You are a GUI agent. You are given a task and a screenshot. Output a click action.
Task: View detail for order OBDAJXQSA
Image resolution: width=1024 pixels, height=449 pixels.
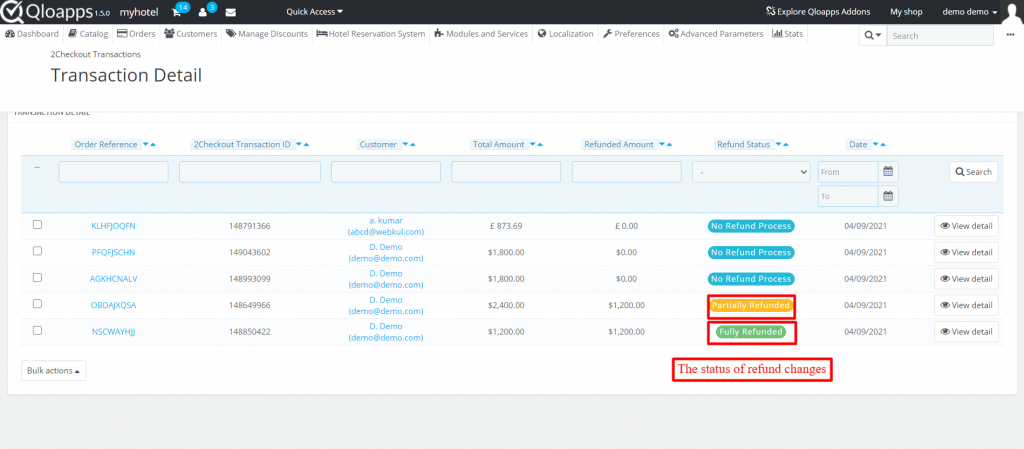[x=966, y=305]
